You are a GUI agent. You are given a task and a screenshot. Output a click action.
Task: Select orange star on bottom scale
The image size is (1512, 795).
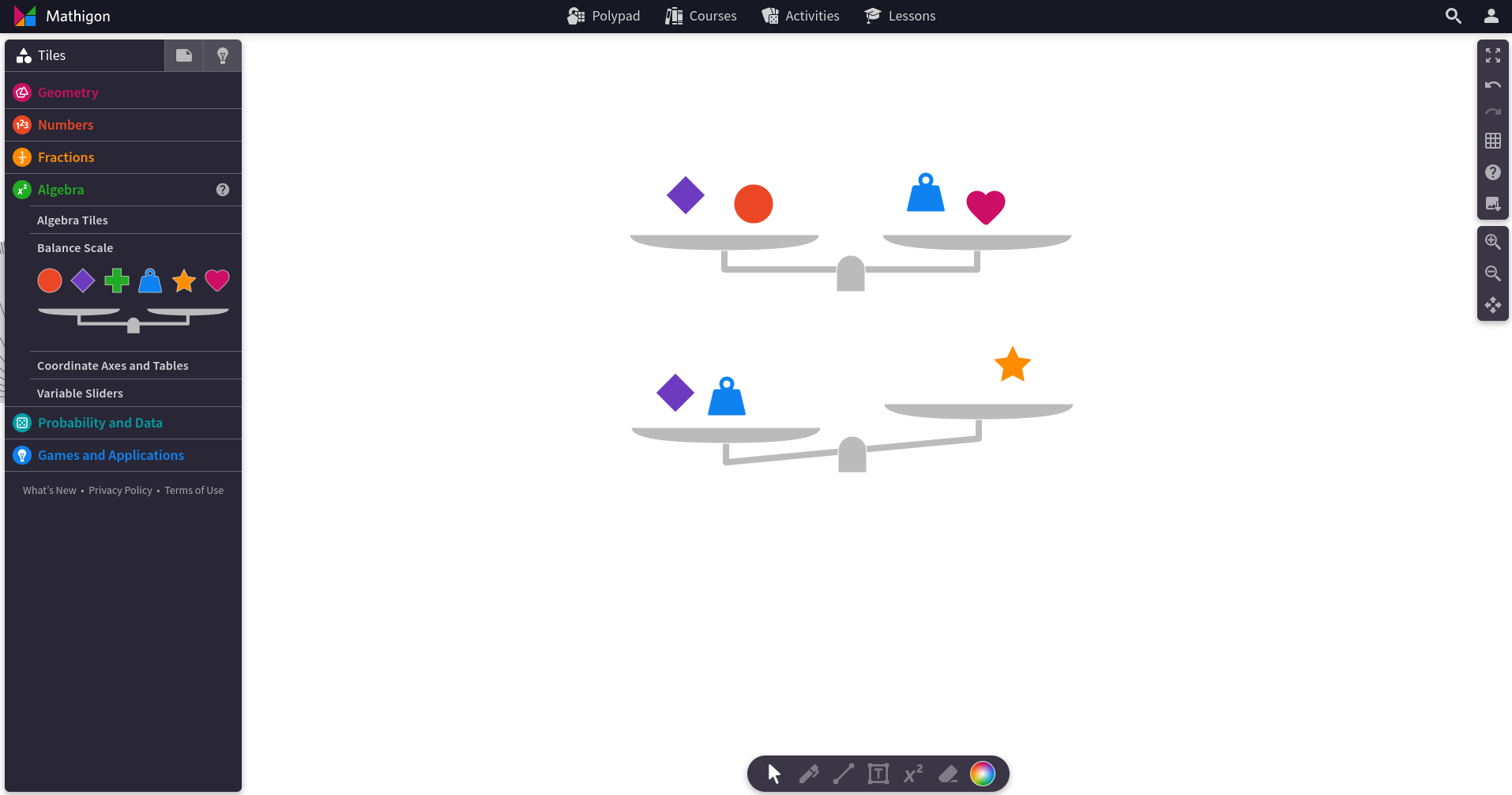click(x=1013, y=364)
